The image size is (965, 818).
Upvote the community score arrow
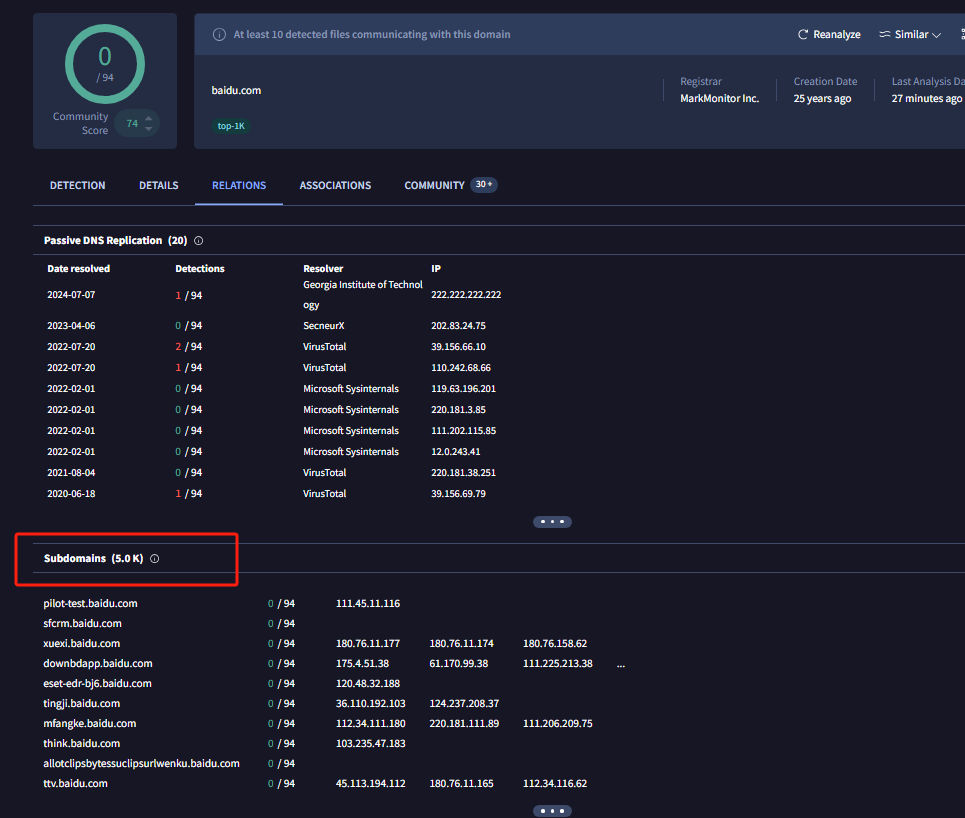(x=148, y=118)
